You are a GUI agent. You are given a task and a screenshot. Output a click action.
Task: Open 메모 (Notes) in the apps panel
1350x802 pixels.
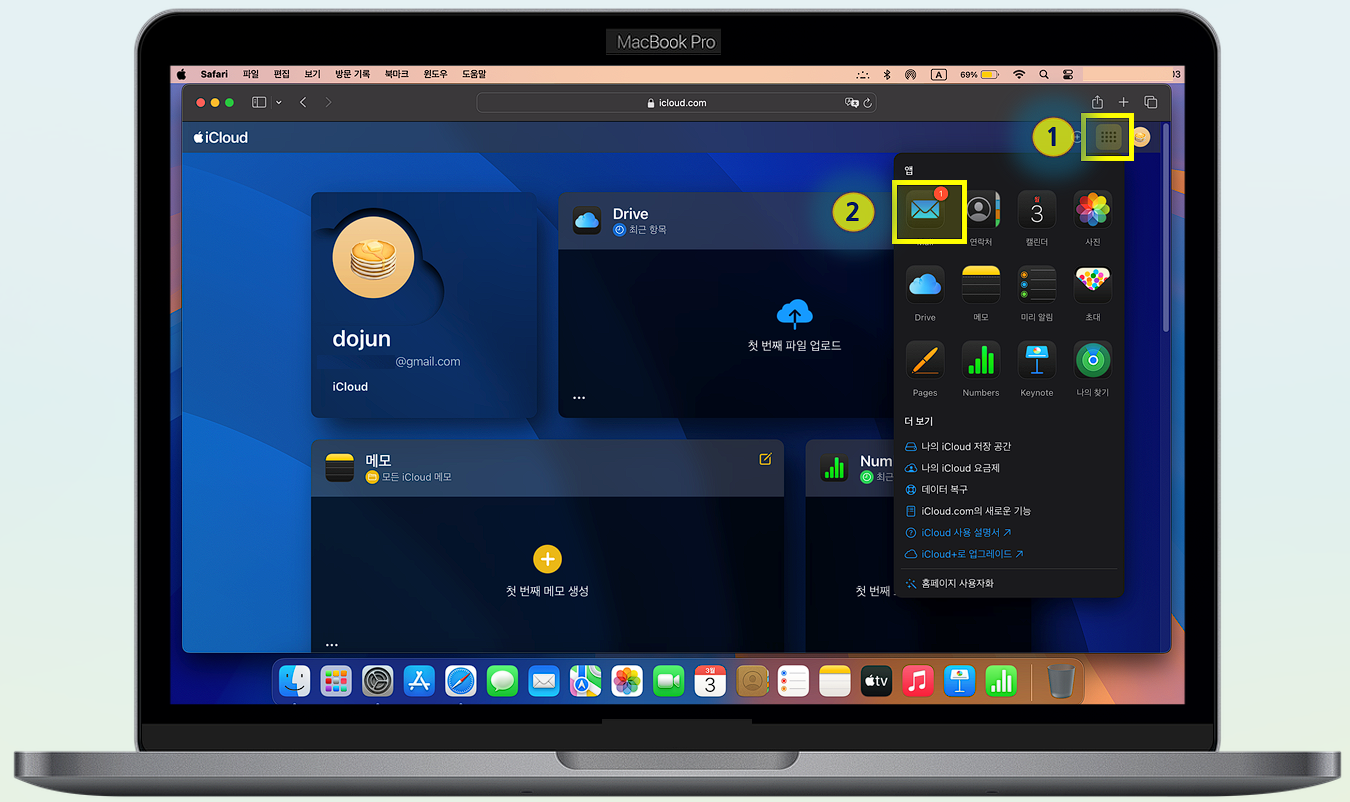tap(981, 285)
